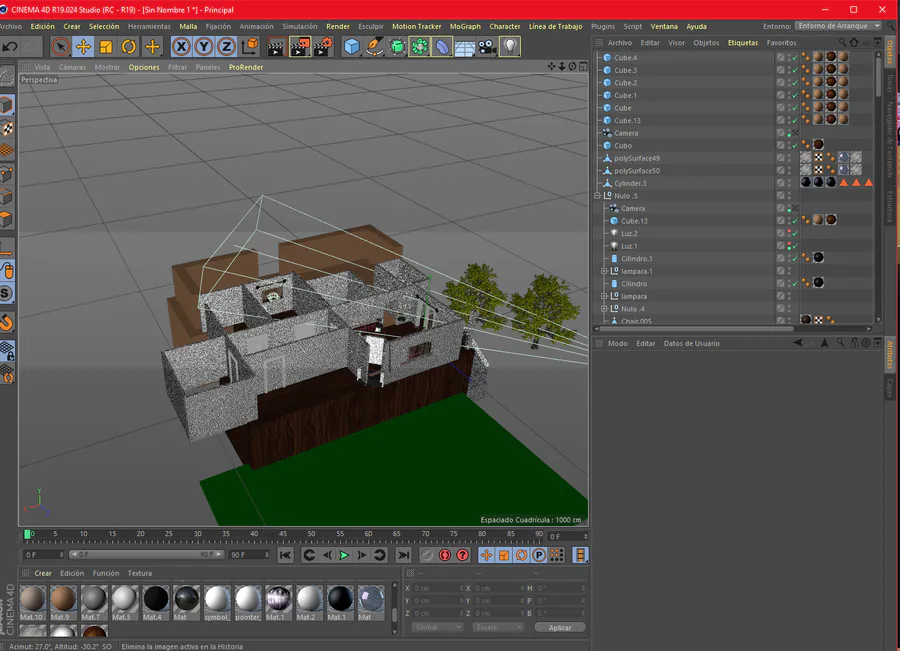Render the active view clapperboard icon

(x=276, y=46)
